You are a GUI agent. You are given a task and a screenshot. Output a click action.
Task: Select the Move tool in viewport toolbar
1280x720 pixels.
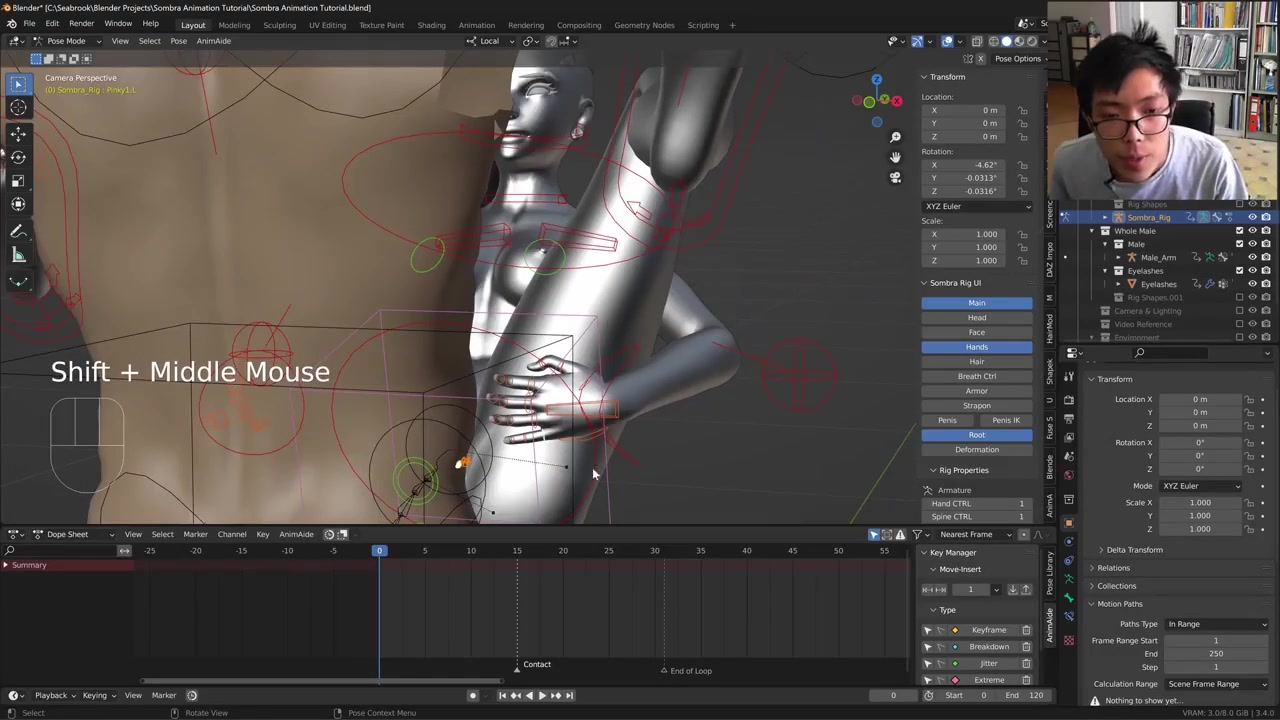(x=18, y=133)
